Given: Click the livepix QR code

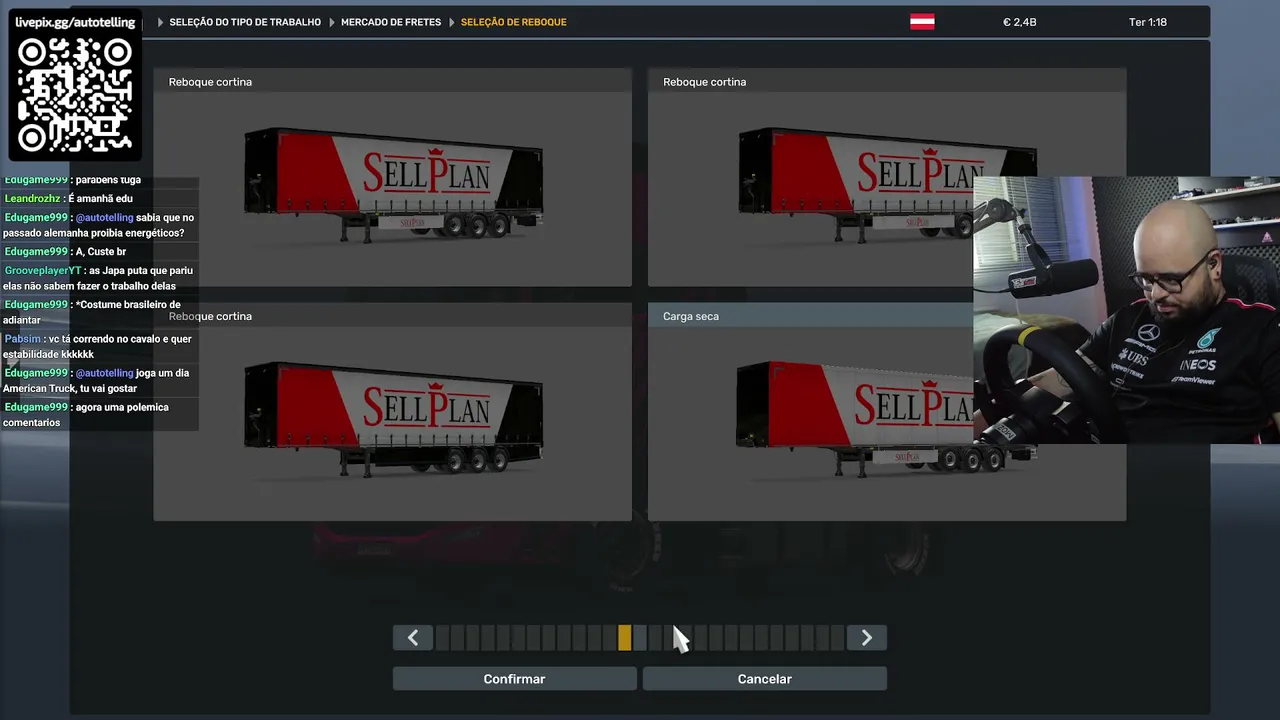Looking at the screenshot, I should [x=75, y=95].
